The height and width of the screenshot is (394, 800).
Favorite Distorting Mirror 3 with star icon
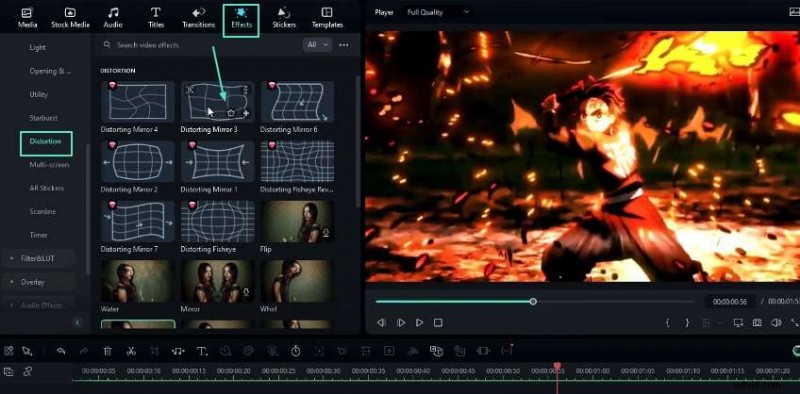click(231, 113)
